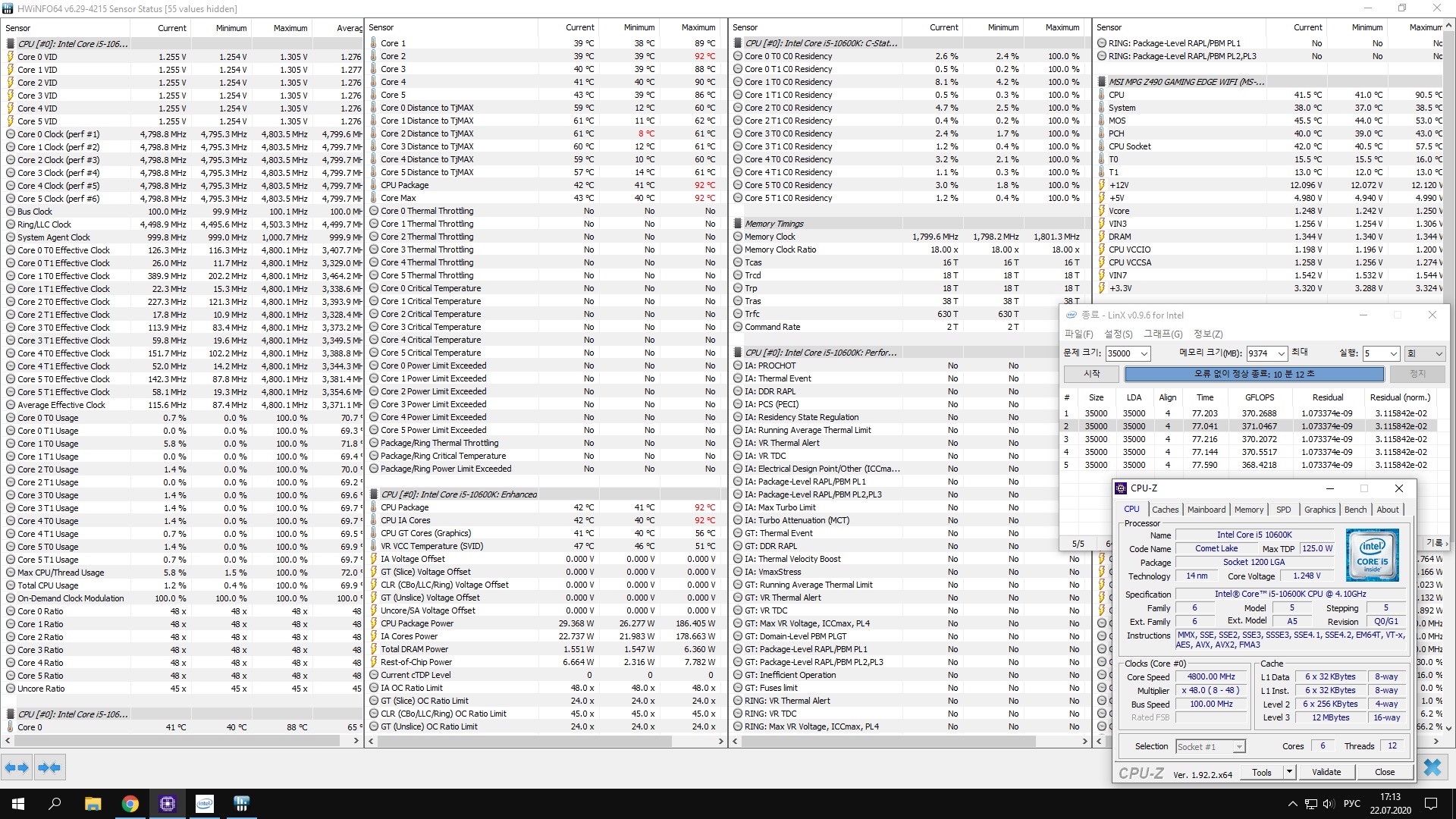Collapse the Memory Timings sensor group header
Viewport: 1456px width, 819px height.
point(773,224)
